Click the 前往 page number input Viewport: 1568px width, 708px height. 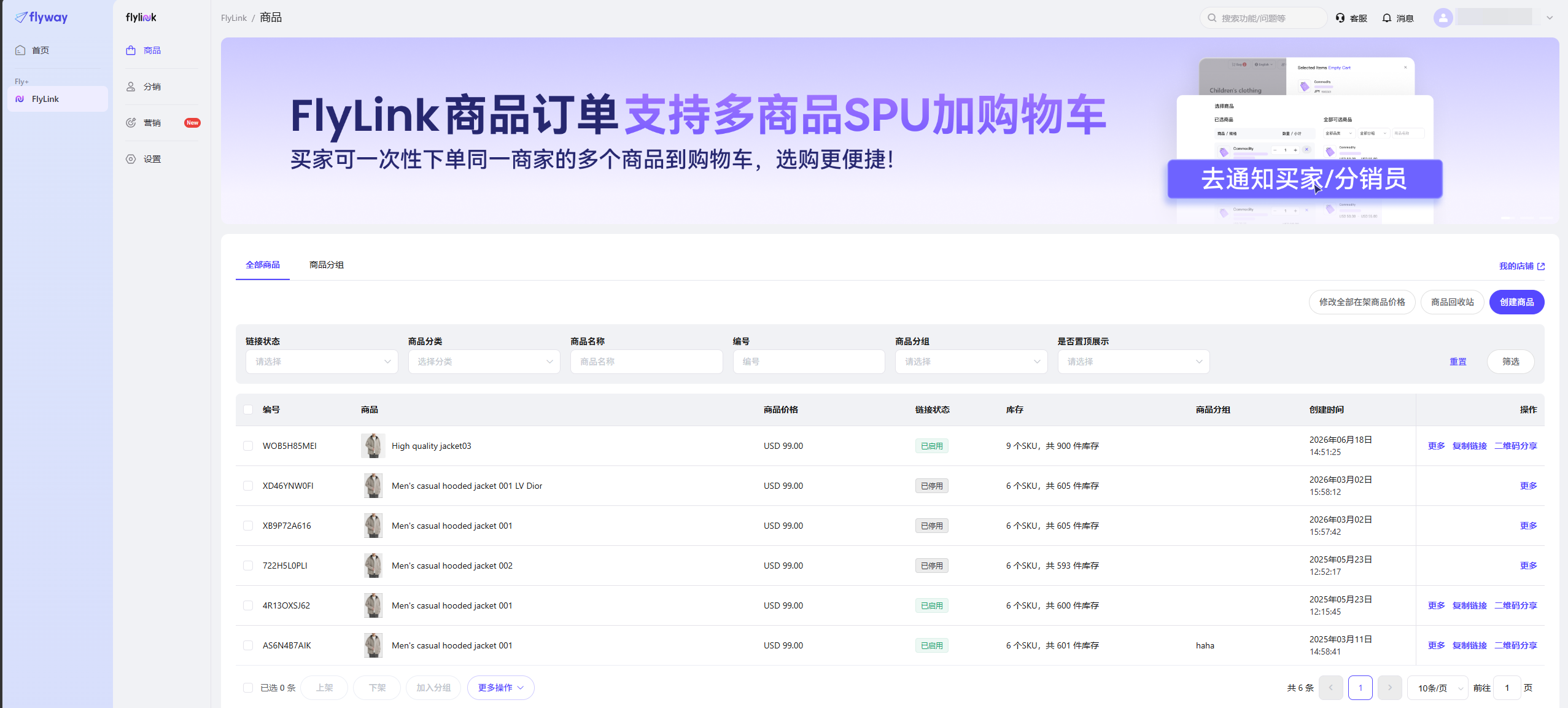coord(1507,688)
